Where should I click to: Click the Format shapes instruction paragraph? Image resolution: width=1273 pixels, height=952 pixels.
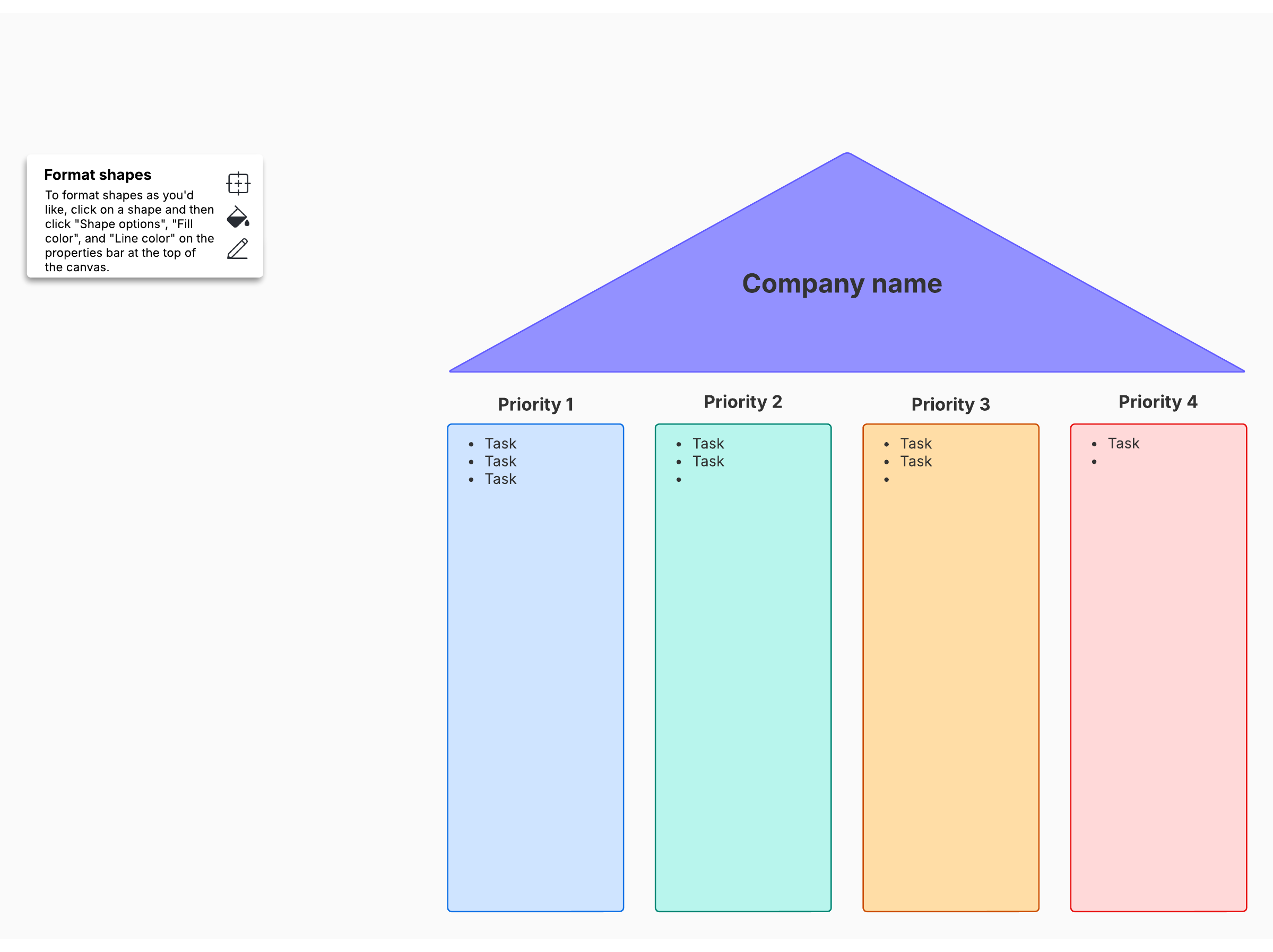[129, 231]
